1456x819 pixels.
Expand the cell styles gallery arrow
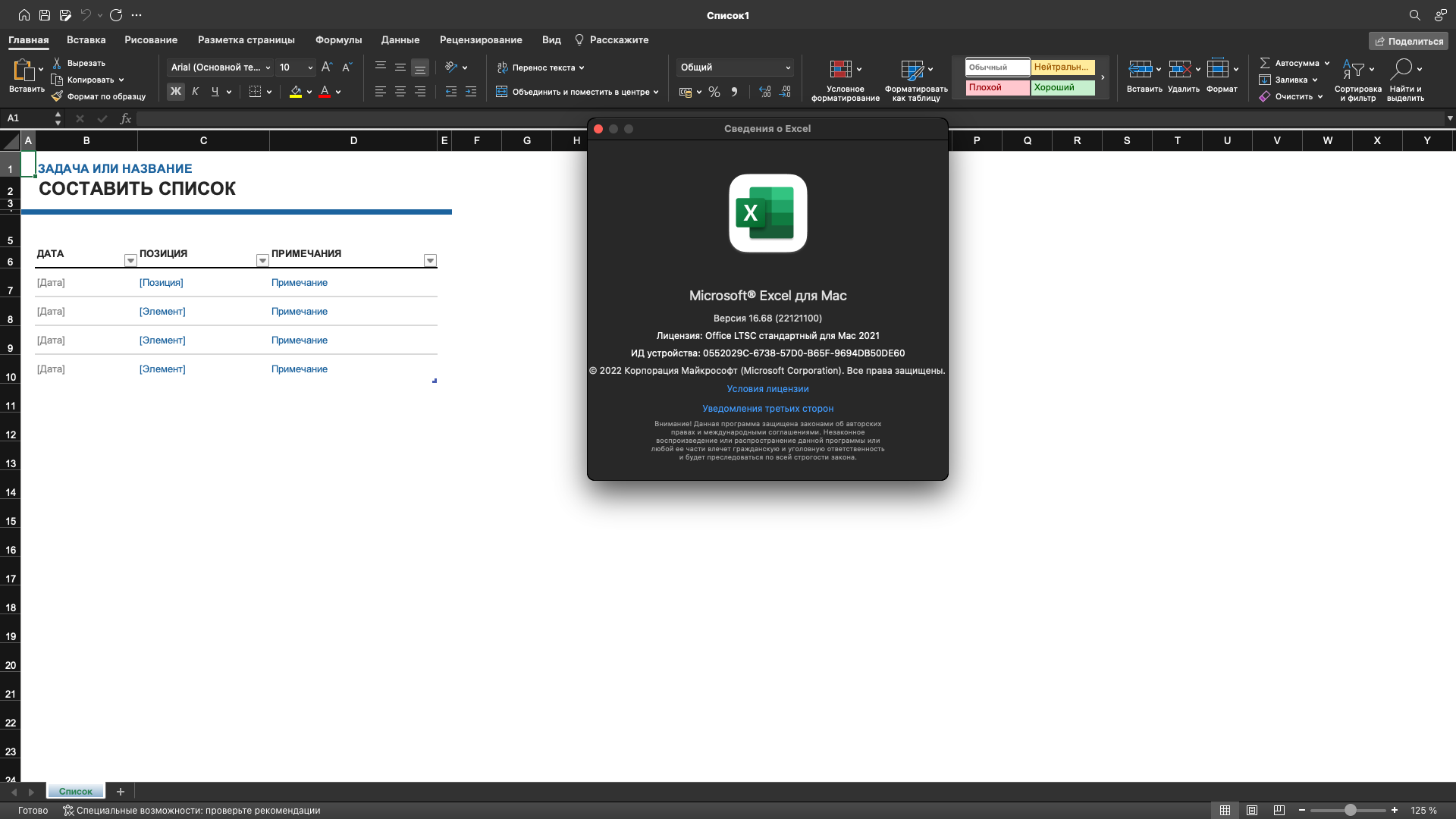(x=1103, y=77)
